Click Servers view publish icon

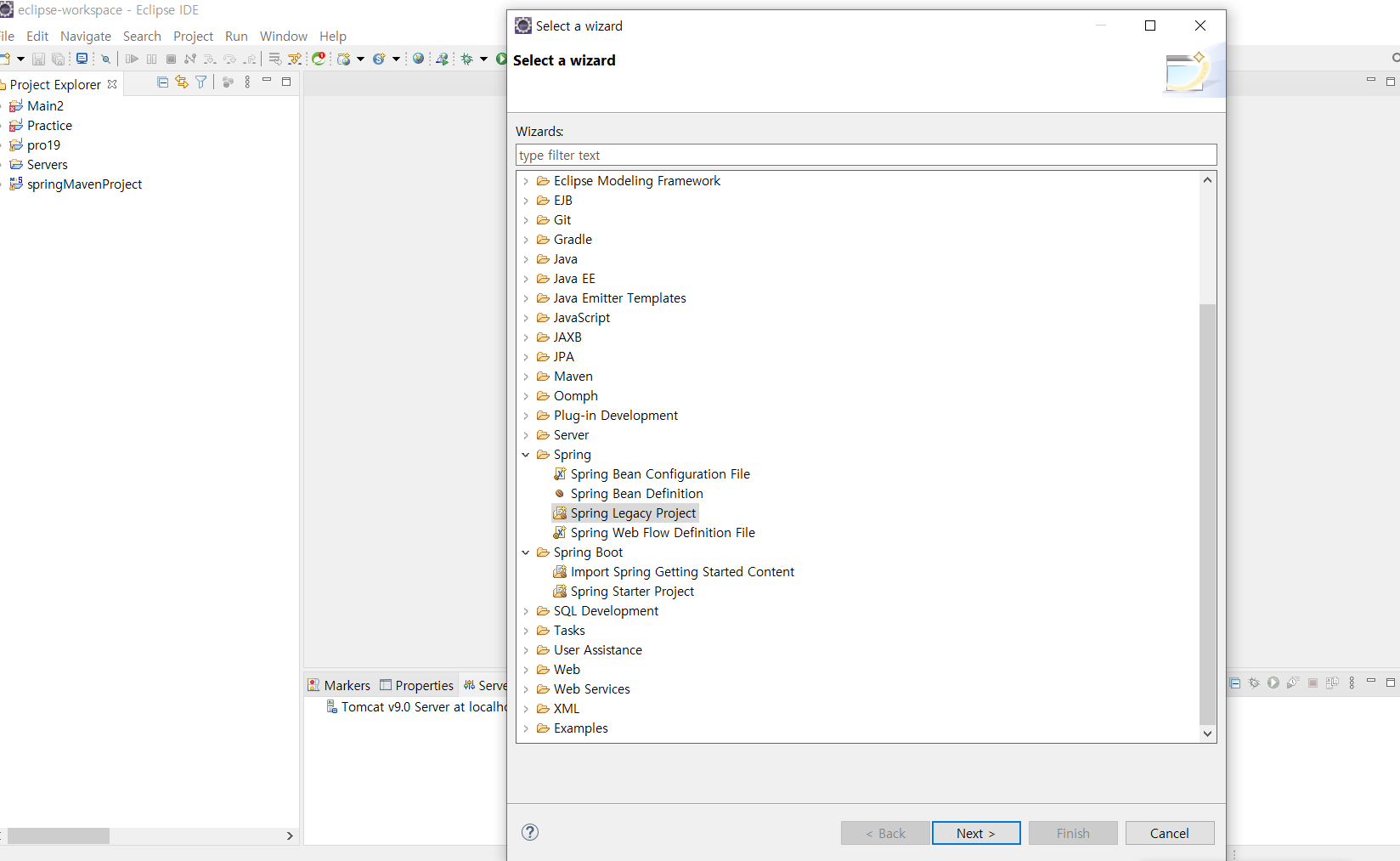1332,683
